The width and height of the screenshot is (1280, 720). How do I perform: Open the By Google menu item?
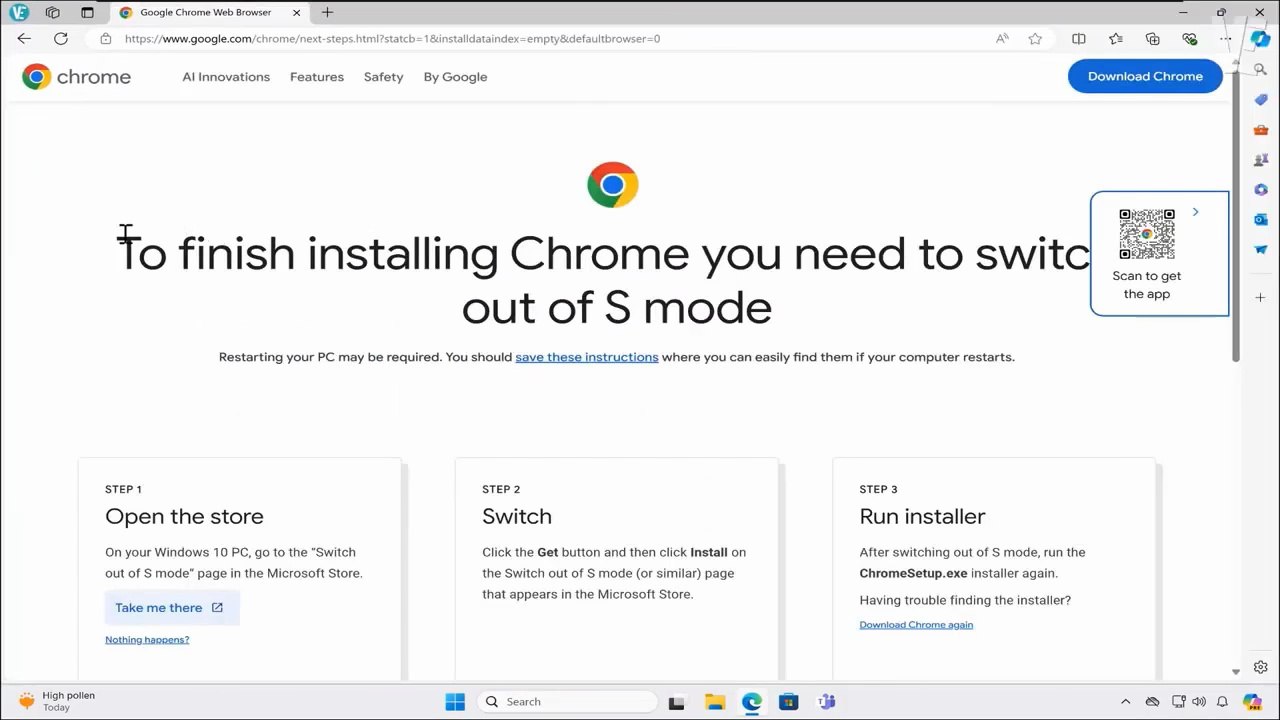point(455,77)
